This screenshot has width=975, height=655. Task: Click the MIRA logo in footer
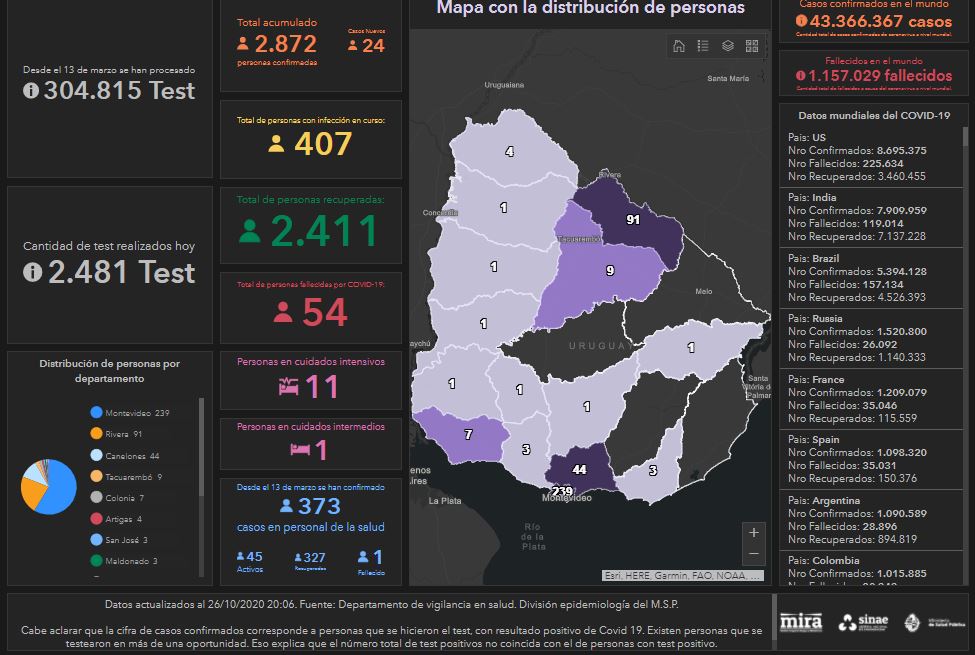(800, 621)
